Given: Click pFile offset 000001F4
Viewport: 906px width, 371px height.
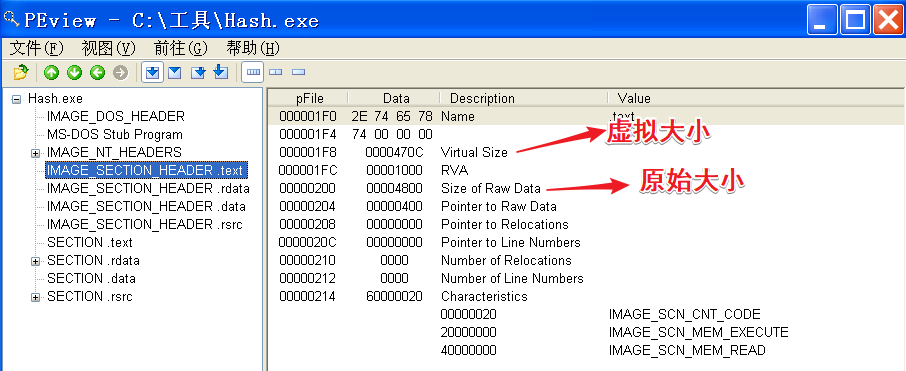Looking at the screenshot, I should click(x=307, y=135).
